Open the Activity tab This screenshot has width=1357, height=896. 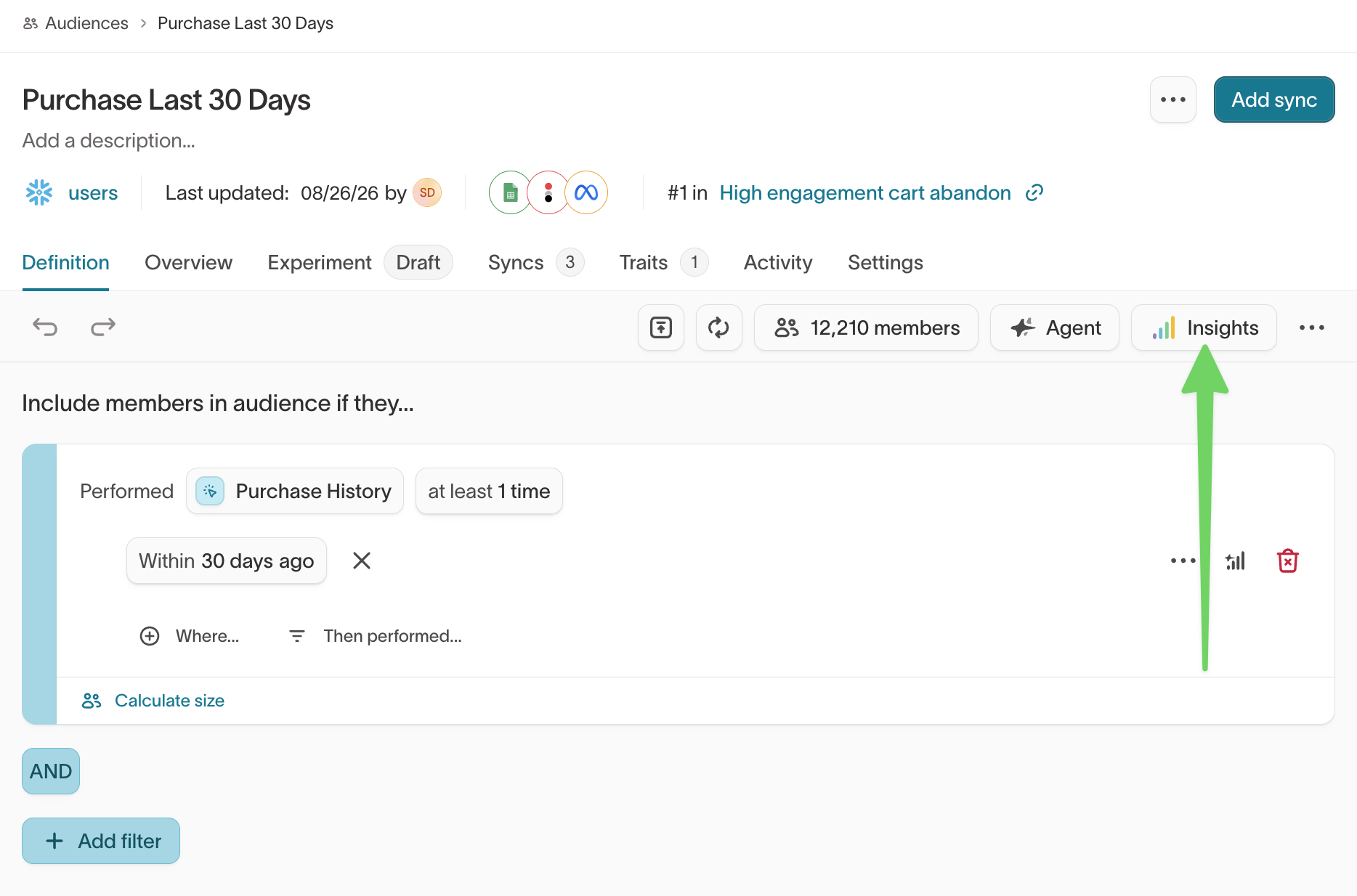[x=778, y=262]
